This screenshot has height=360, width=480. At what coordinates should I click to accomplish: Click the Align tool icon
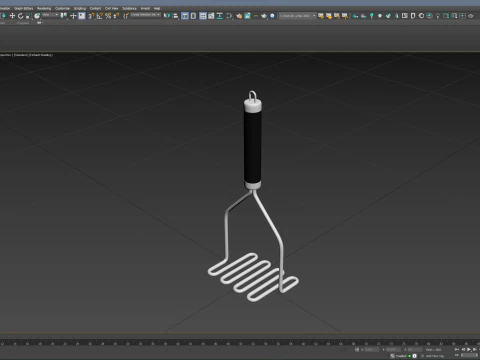tap(175, 16)
